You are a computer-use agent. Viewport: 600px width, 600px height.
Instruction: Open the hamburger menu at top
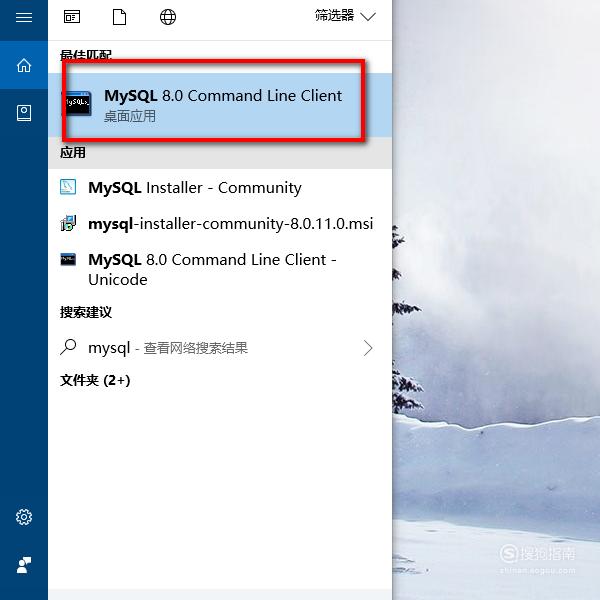pos(24,17)
